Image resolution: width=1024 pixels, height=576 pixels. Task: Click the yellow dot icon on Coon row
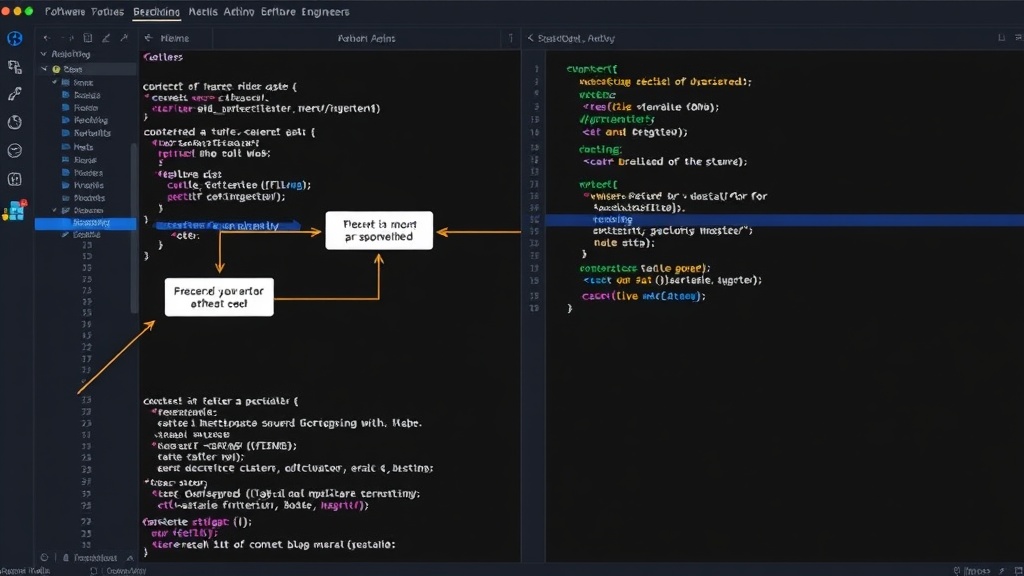pyautogui.click(x=57, y=69)
